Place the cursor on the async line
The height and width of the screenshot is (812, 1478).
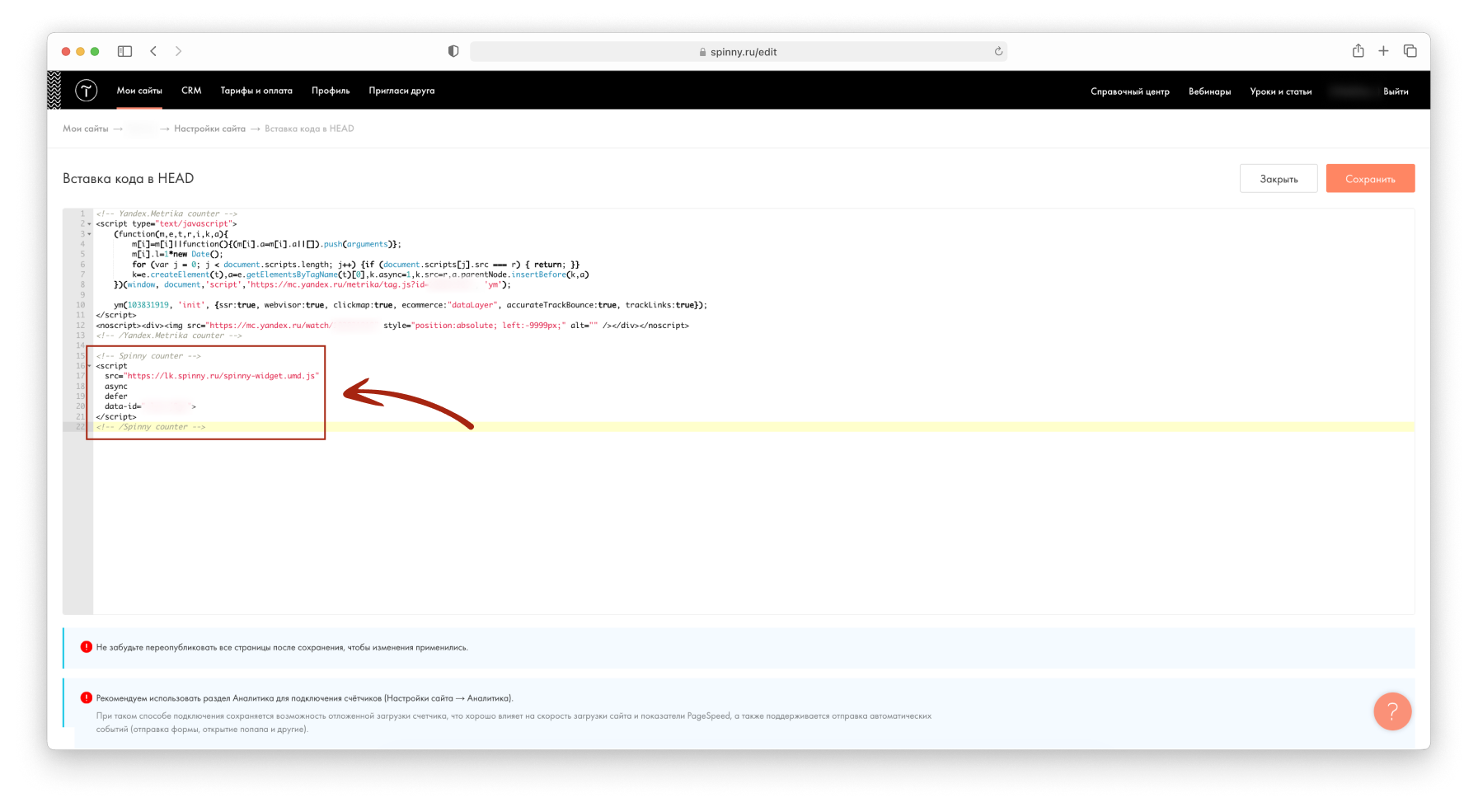click(116, 387)
